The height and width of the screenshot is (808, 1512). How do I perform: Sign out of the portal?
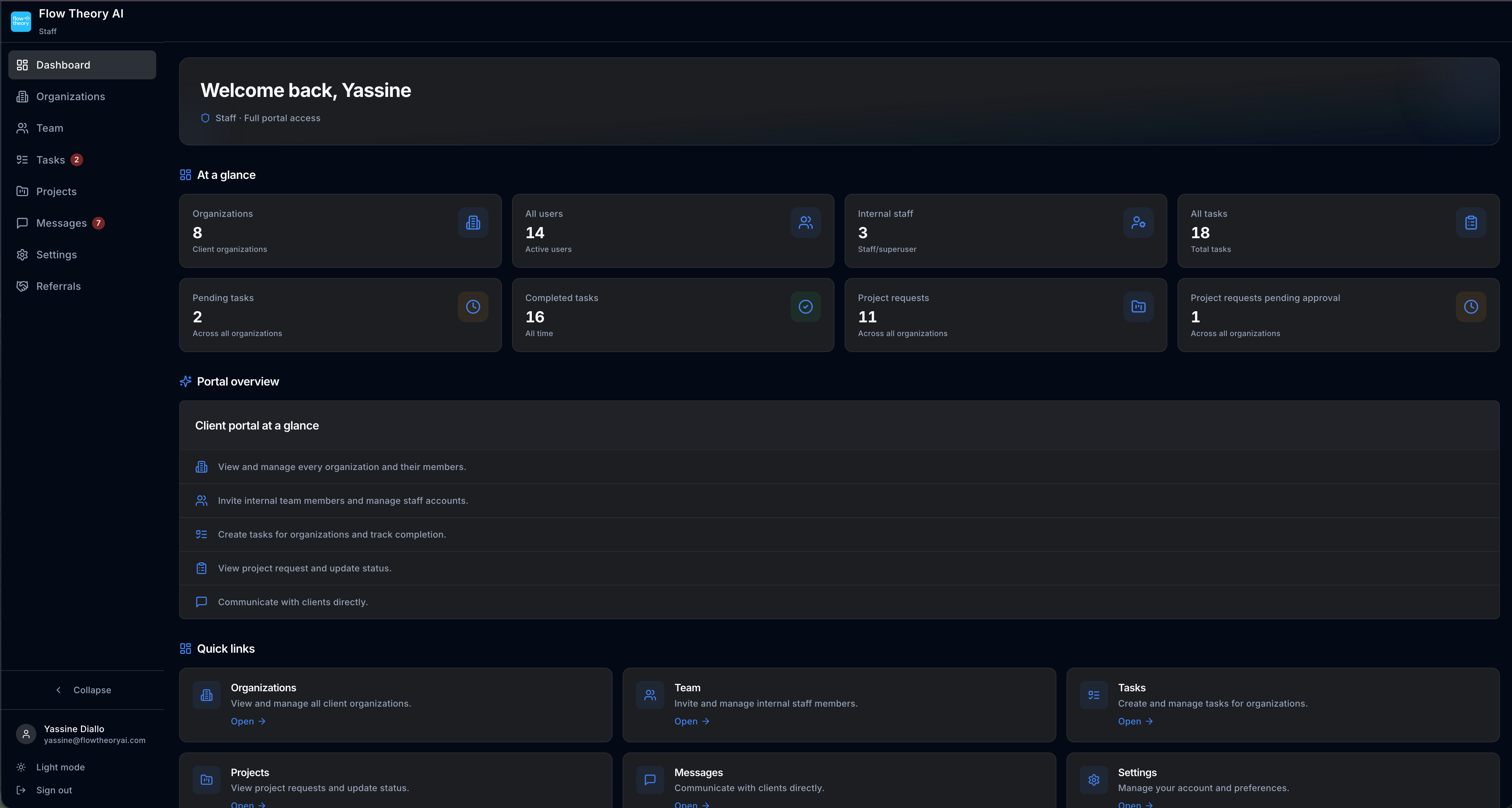[x=54, y=790]
